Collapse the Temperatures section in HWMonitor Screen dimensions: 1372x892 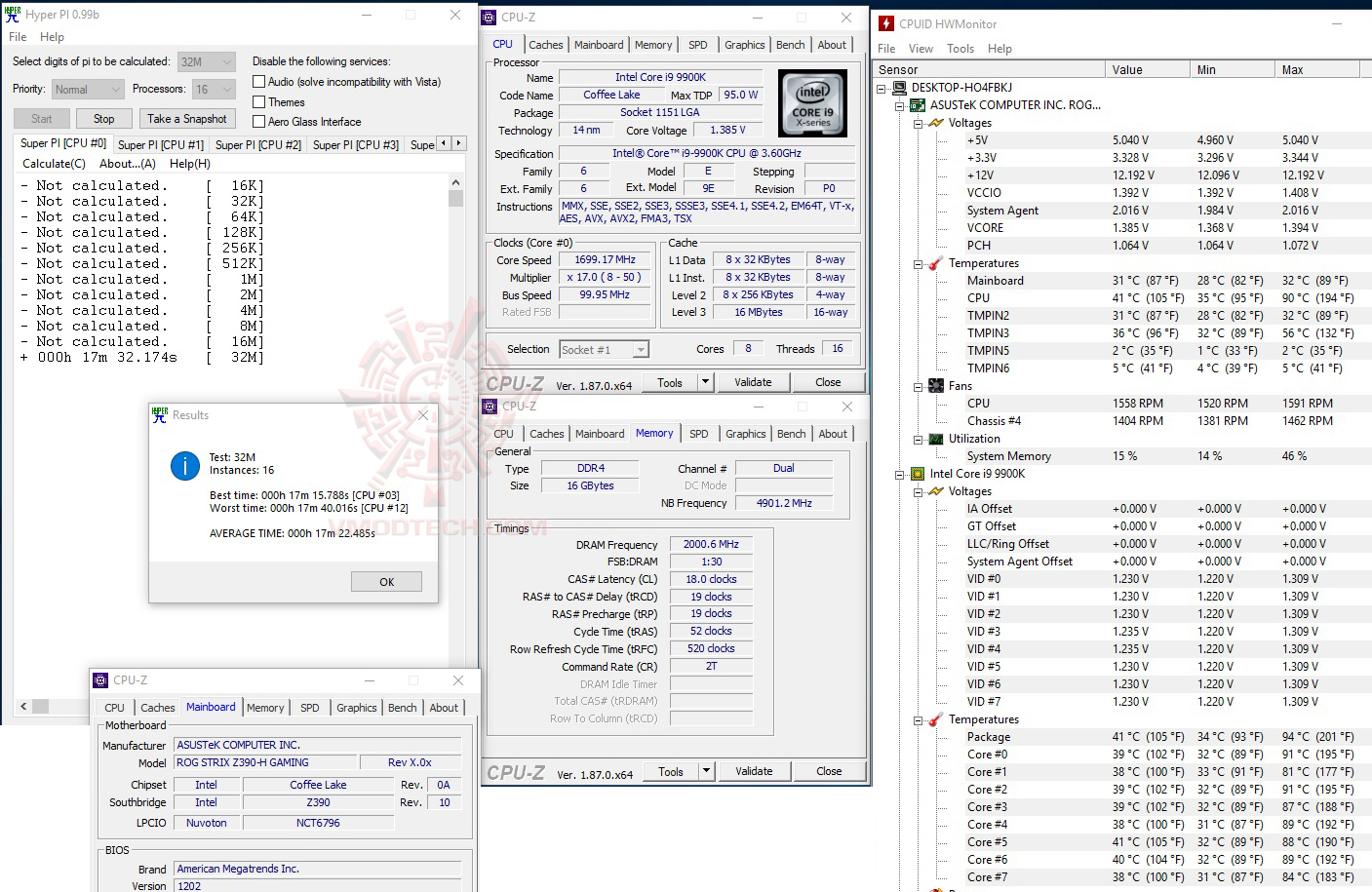pyautogui.click(x=918, y=263)
